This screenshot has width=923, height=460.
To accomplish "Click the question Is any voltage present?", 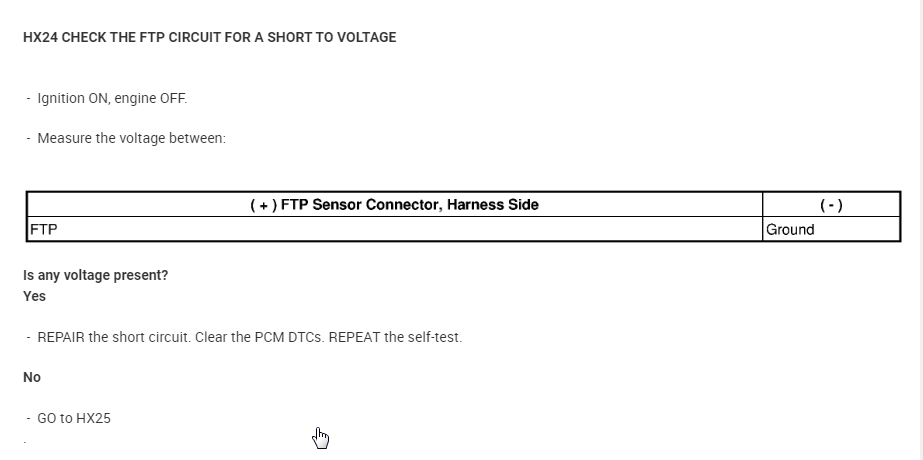I will [95, 275].
